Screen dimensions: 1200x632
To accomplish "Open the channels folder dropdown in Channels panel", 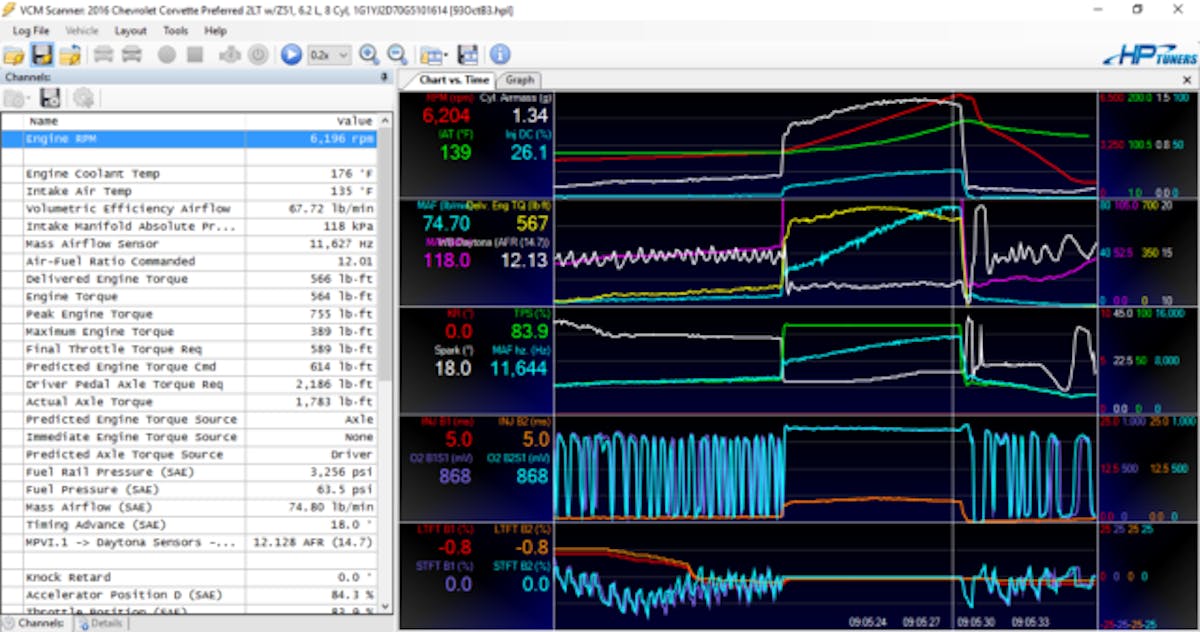I will 18,98.
